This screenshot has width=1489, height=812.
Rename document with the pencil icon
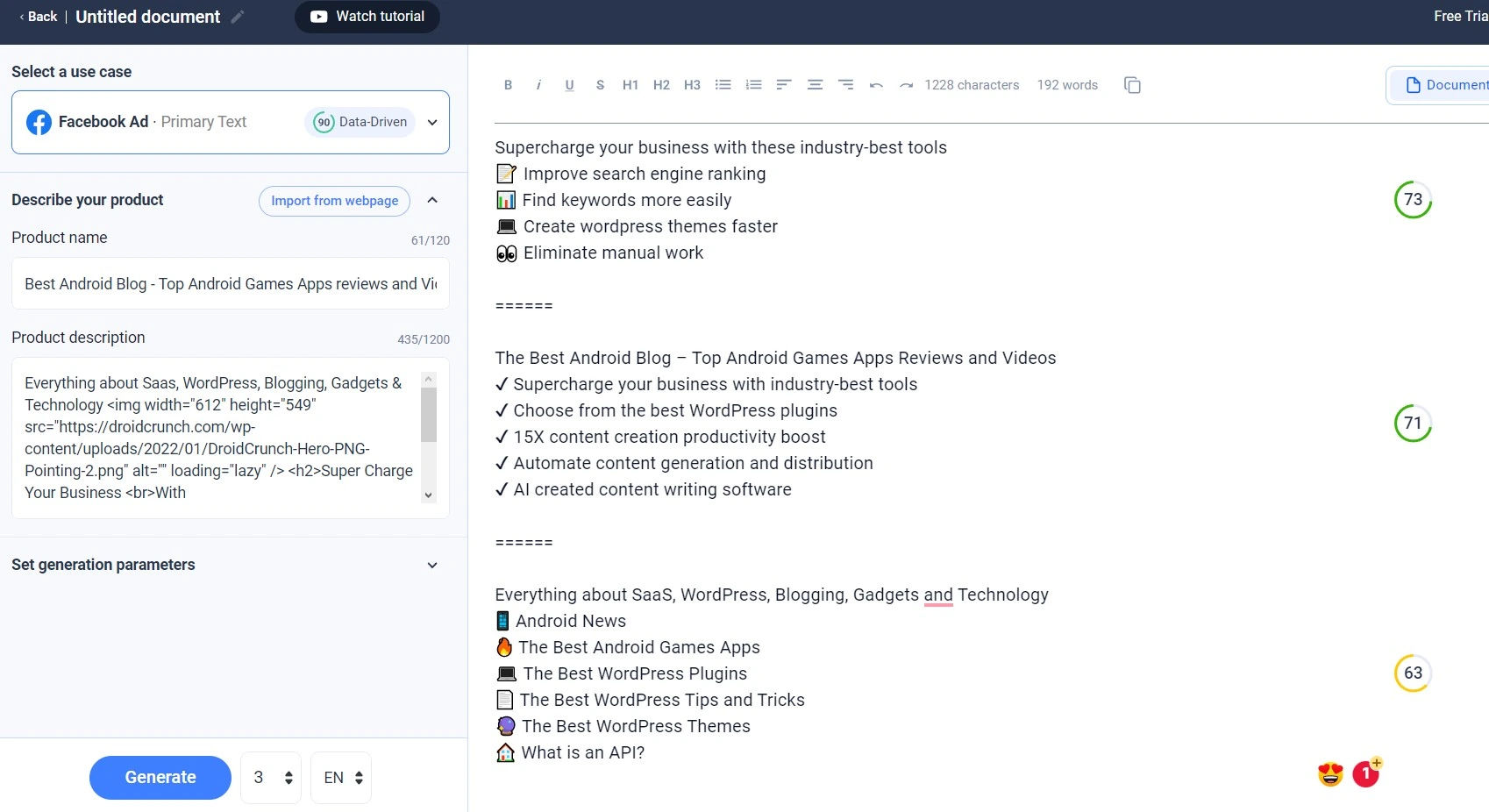(237, 17)
